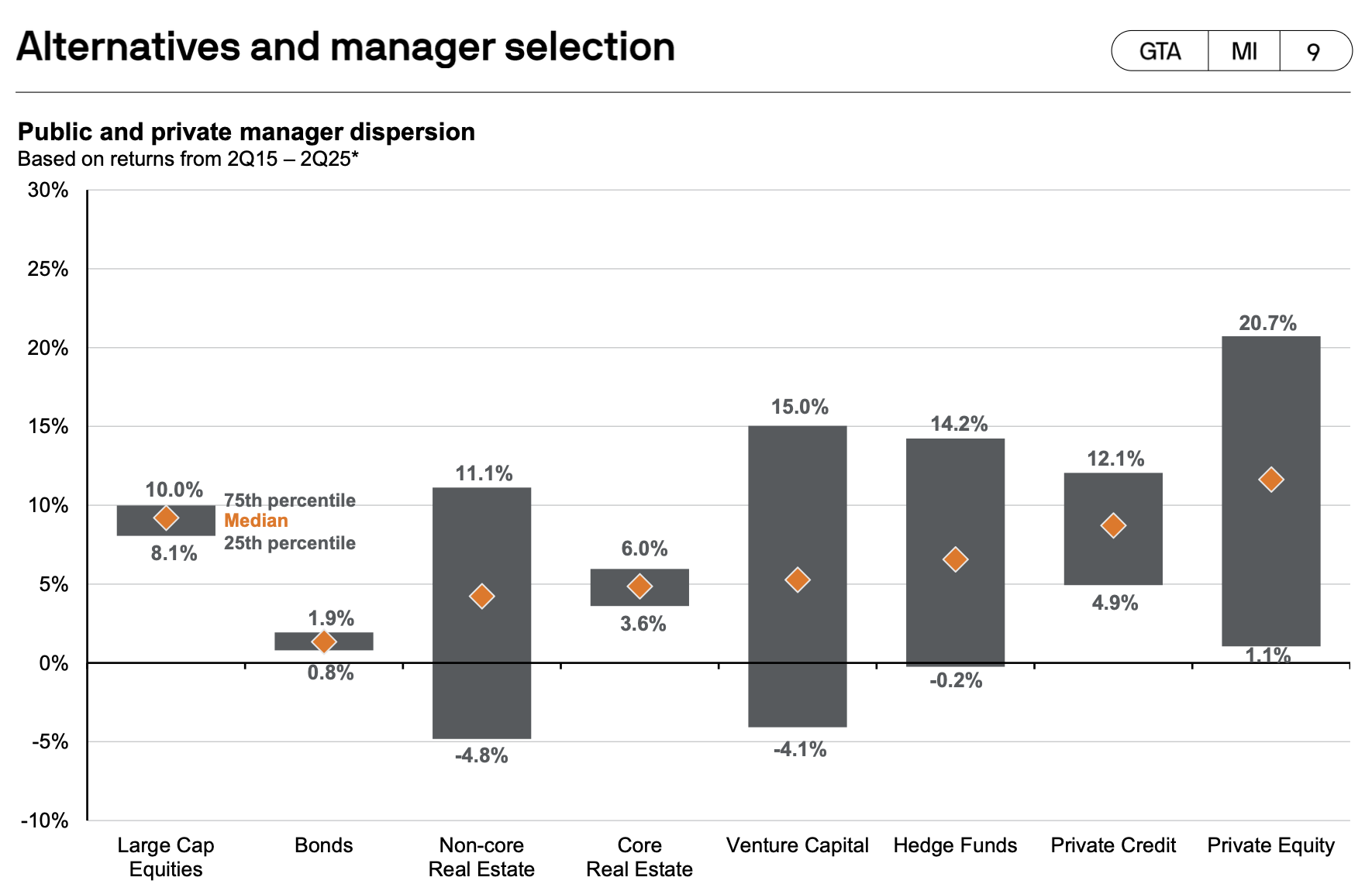Click the Private Credit axis category label
The image size is (1372, 891).
pos(1113,845)
